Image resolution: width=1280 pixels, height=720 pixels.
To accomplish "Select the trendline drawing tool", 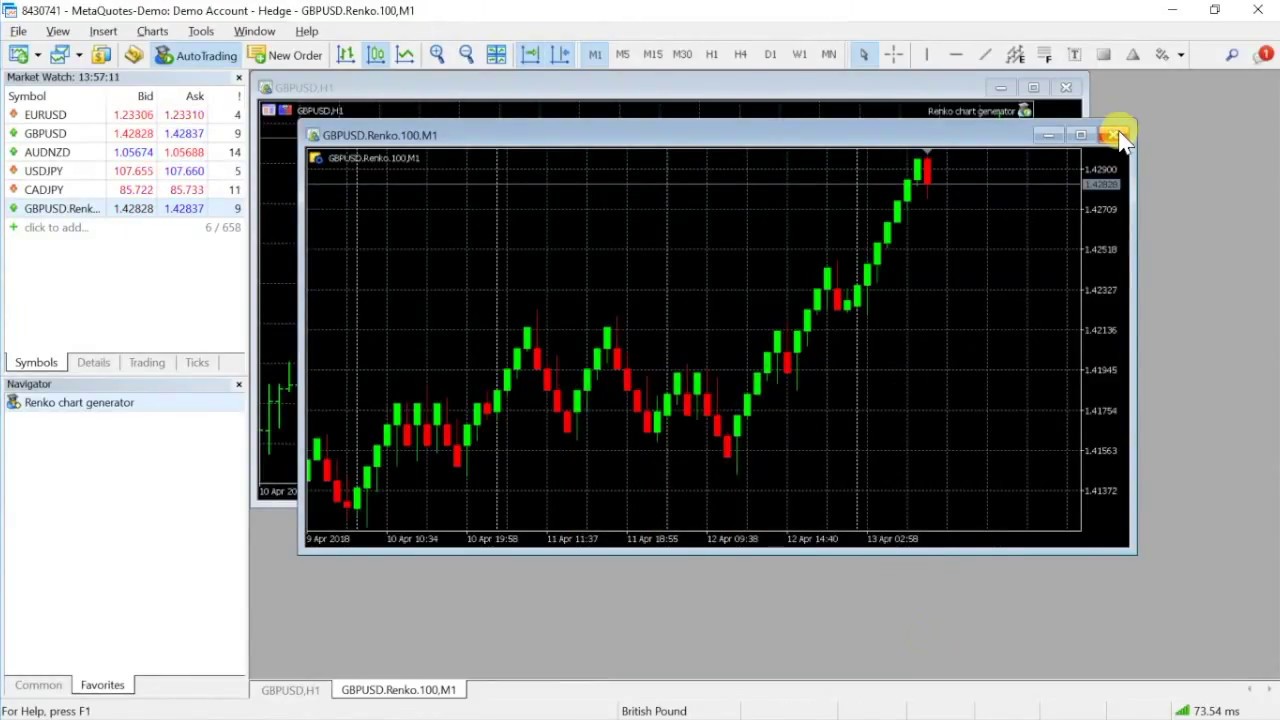I will point(985,55).
